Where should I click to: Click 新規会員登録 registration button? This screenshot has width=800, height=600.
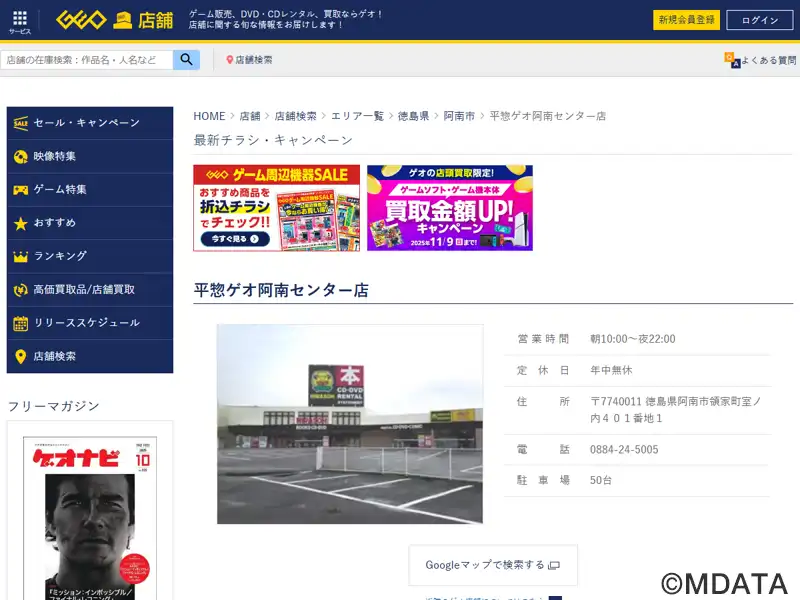pos(686,20)
